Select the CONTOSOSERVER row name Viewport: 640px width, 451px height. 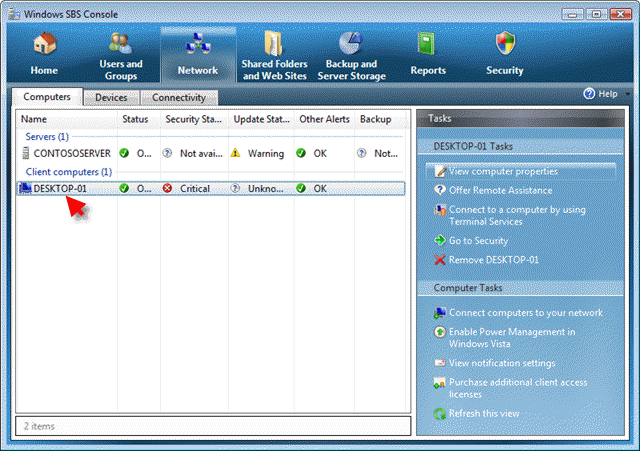pos(72,153)
